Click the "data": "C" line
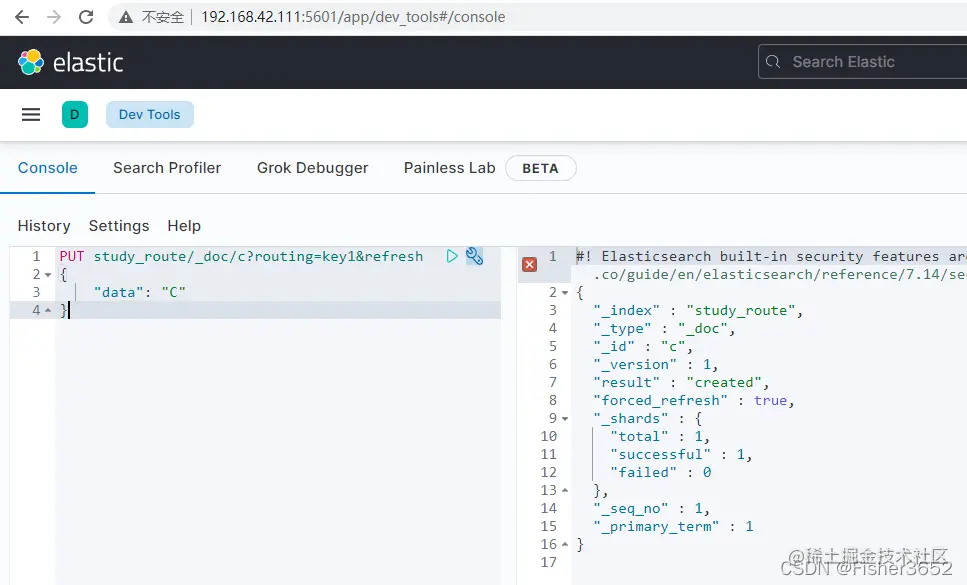This screenshot has width=967, height=585. (x=139, y=292)
